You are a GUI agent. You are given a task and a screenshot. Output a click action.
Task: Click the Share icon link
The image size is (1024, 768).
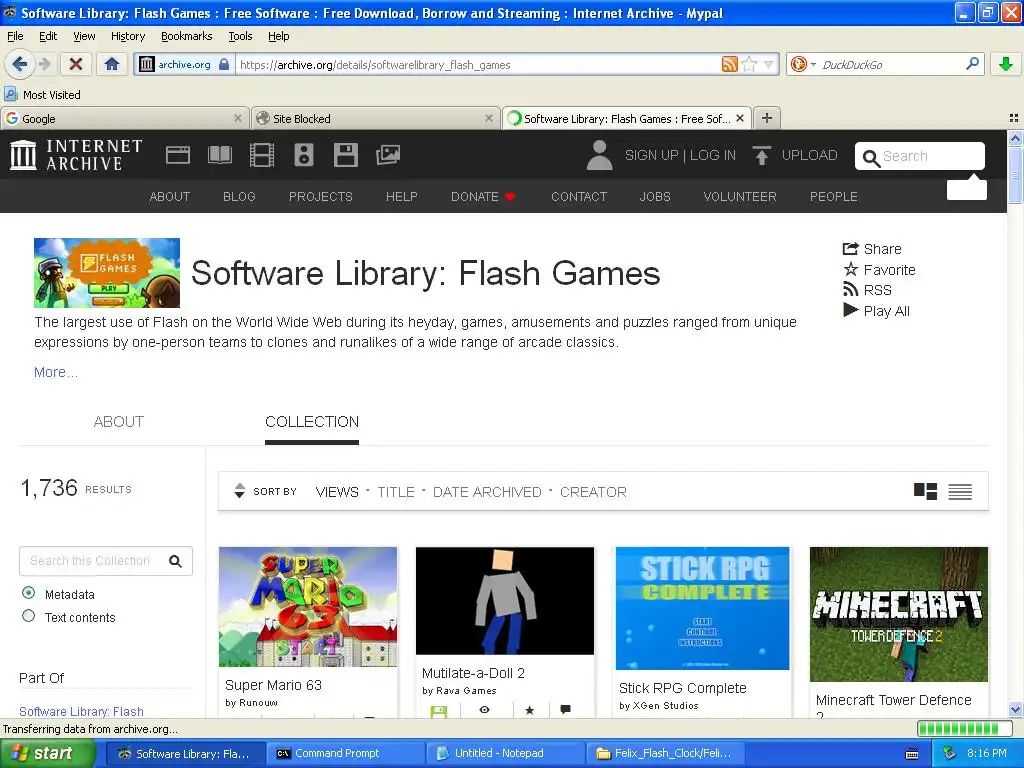tap(872, 249)
